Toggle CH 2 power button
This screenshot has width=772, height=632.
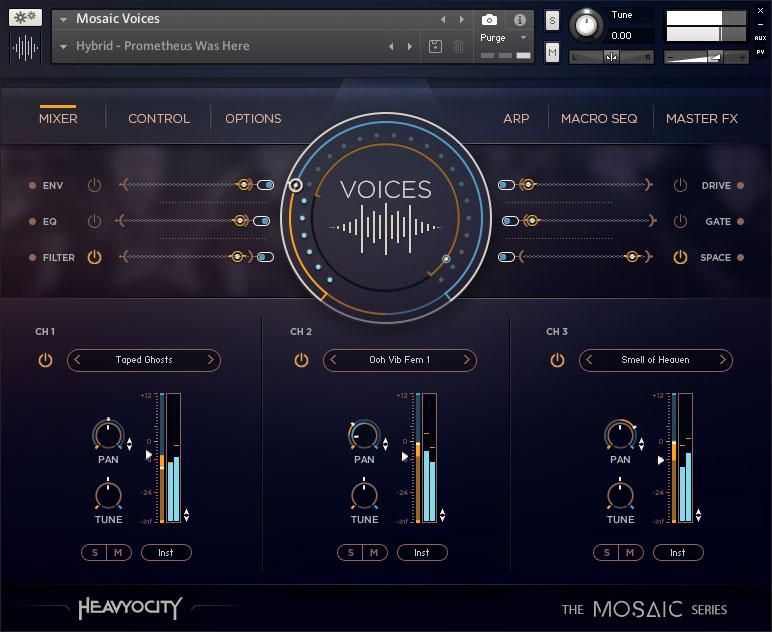[301, 360]
